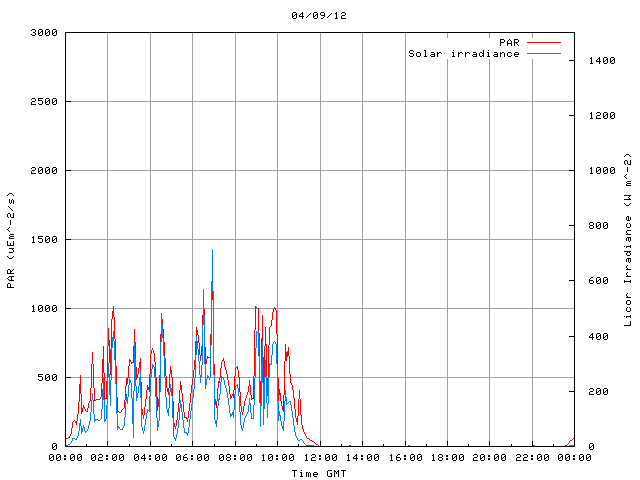The width and height of the screenshot is (640, 480).
Task: Click the chart title 04/09/12
Action: pyautogui.click(x=319, y=16)
